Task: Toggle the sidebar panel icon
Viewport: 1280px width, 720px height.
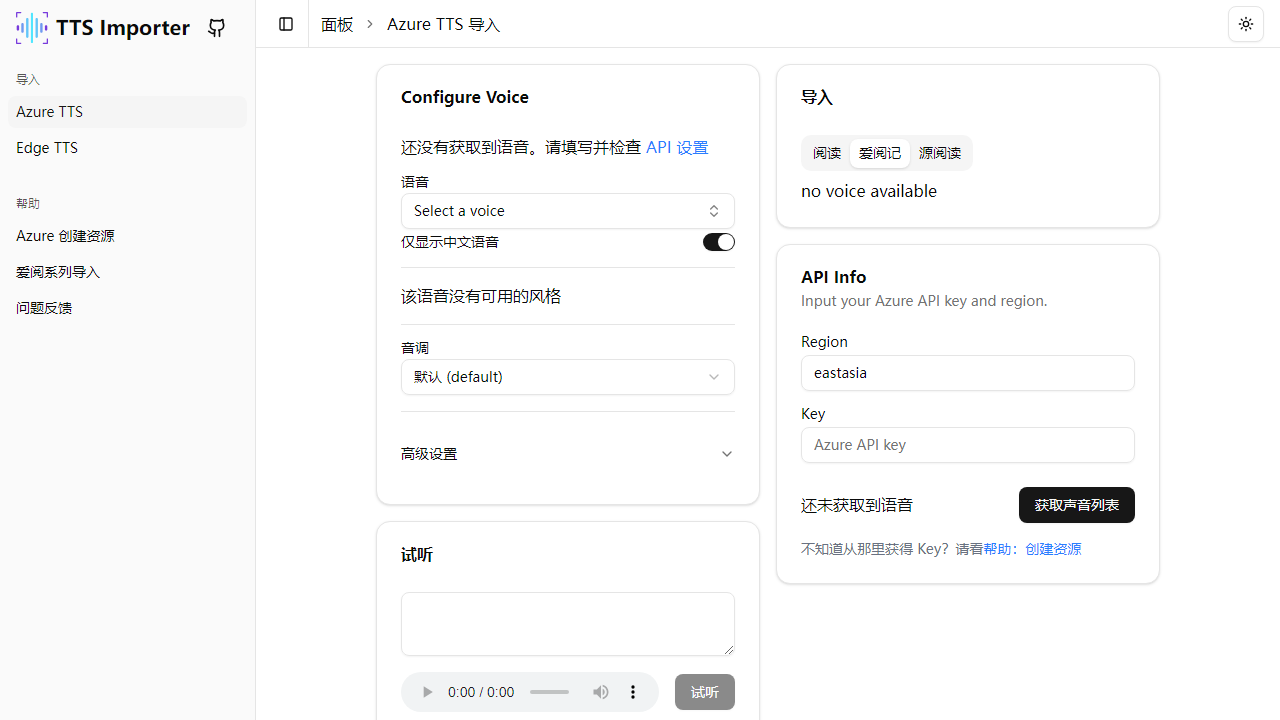Action: click(286, 24)
